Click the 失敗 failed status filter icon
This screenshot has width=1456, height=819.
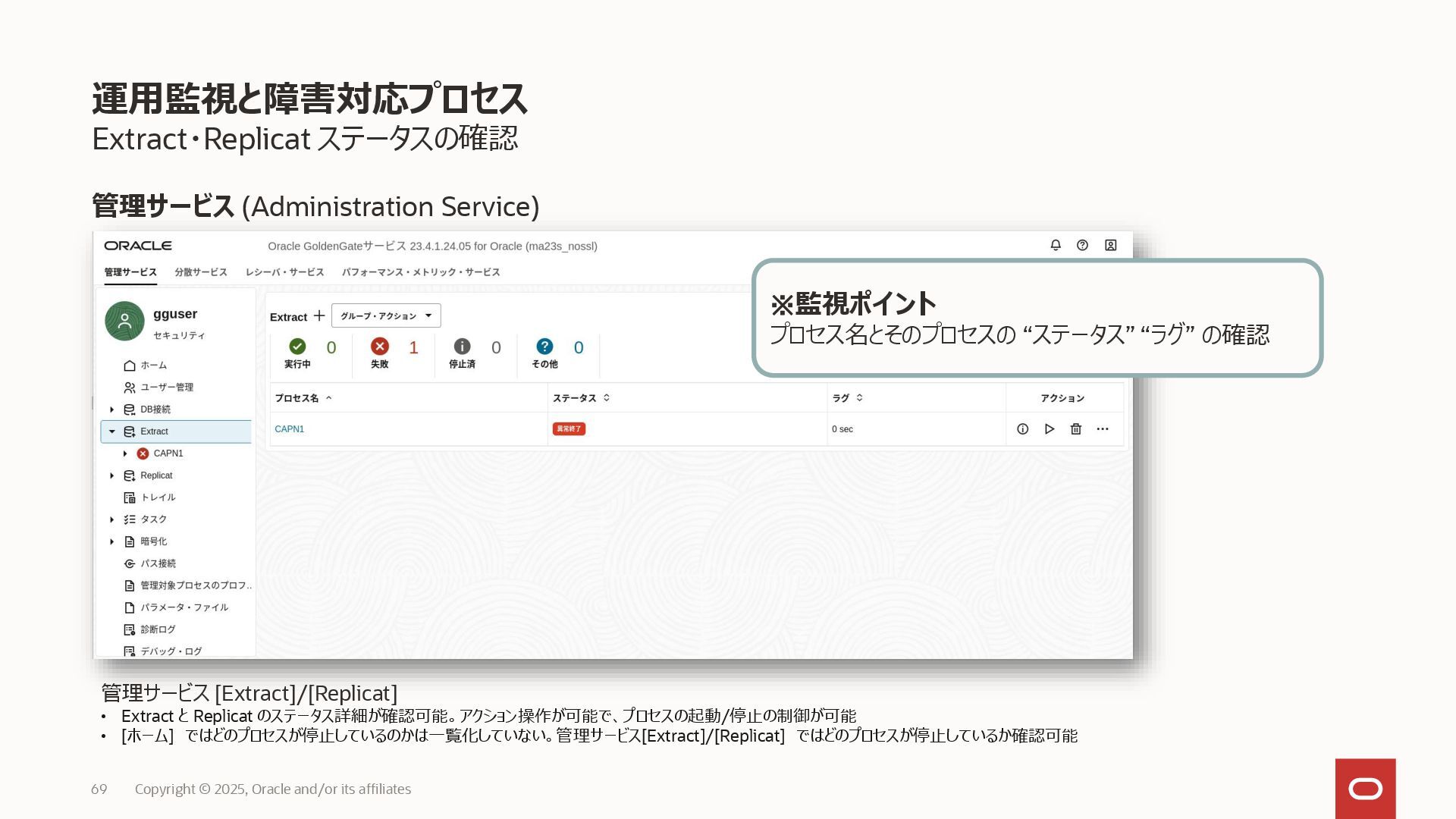point(379,347)
